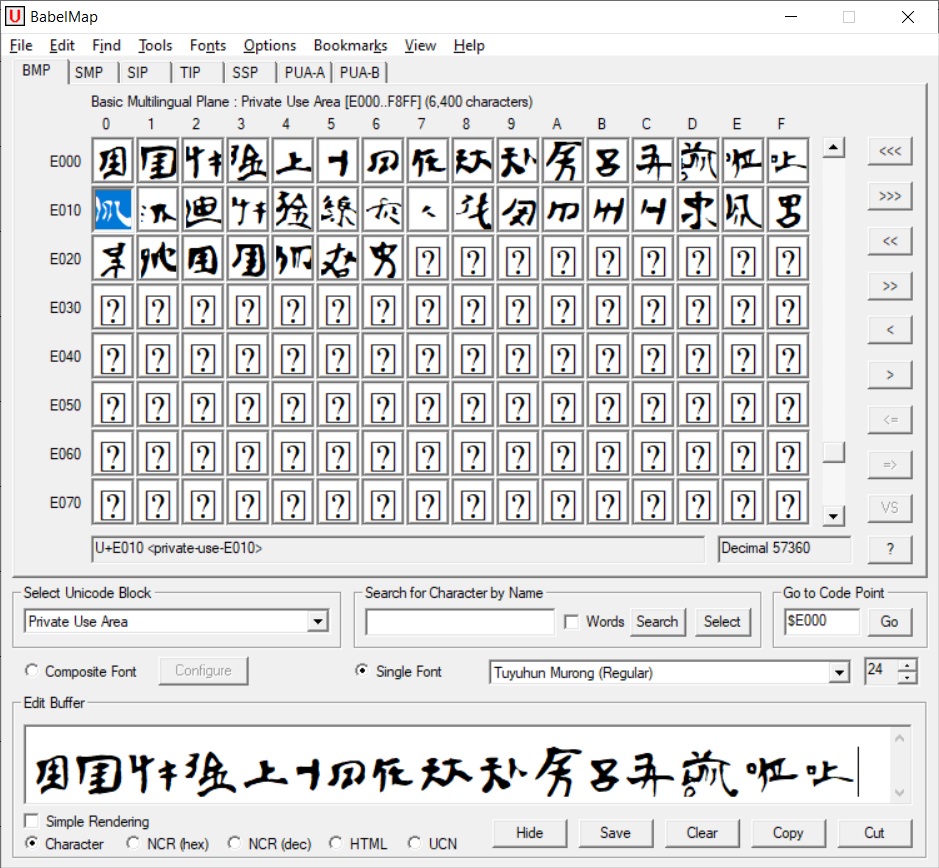Viewport: 939px width, 868px height.
Task: Select the highlighted glyph cell at E010
Action: (x=113, y=210)
